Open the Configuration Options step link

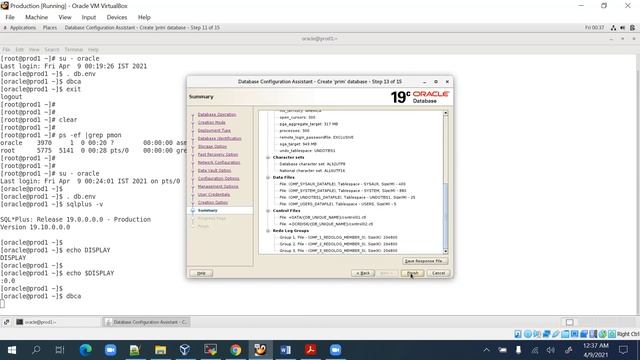coord(218,179)
